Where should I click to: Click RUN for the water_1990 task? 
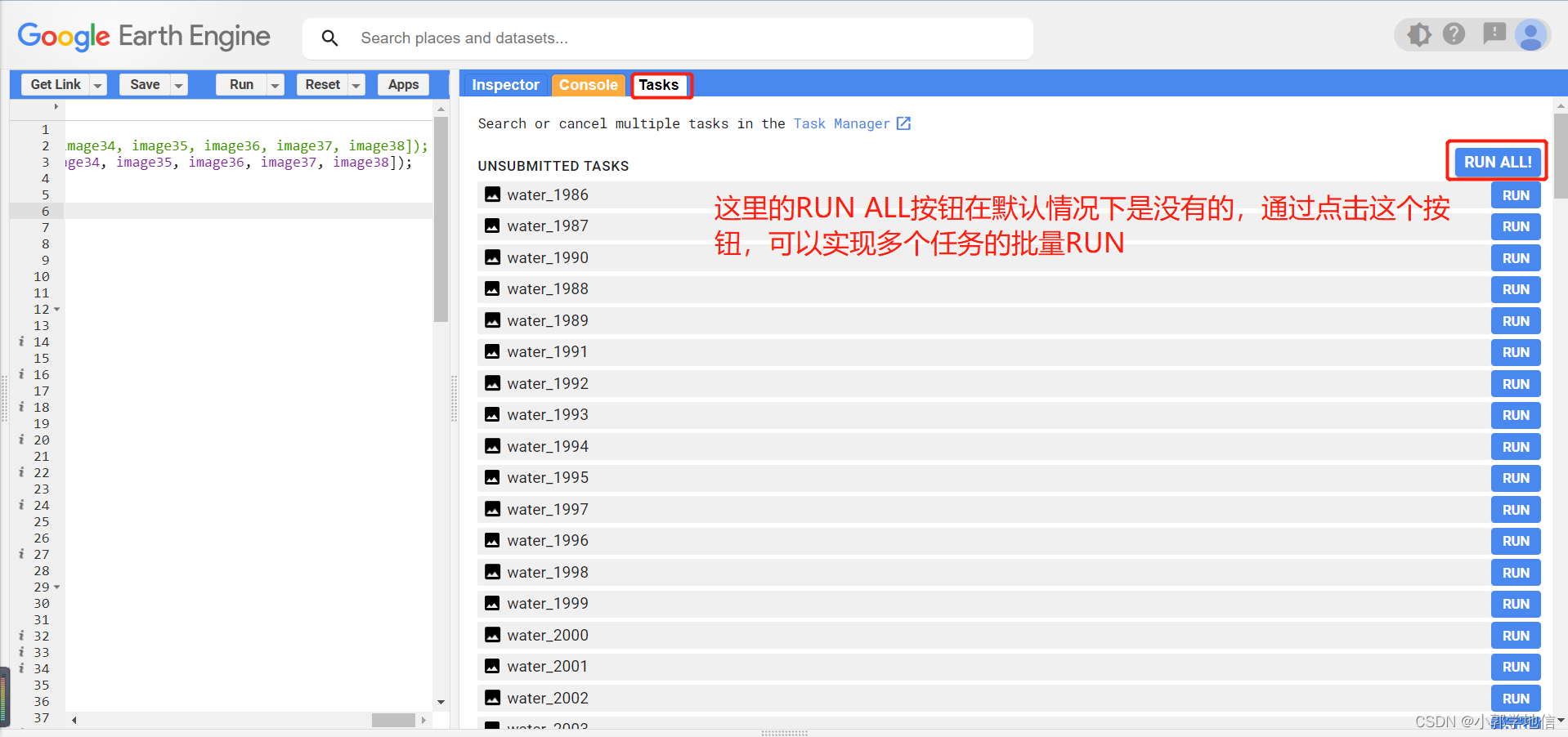pos(1515,257)
